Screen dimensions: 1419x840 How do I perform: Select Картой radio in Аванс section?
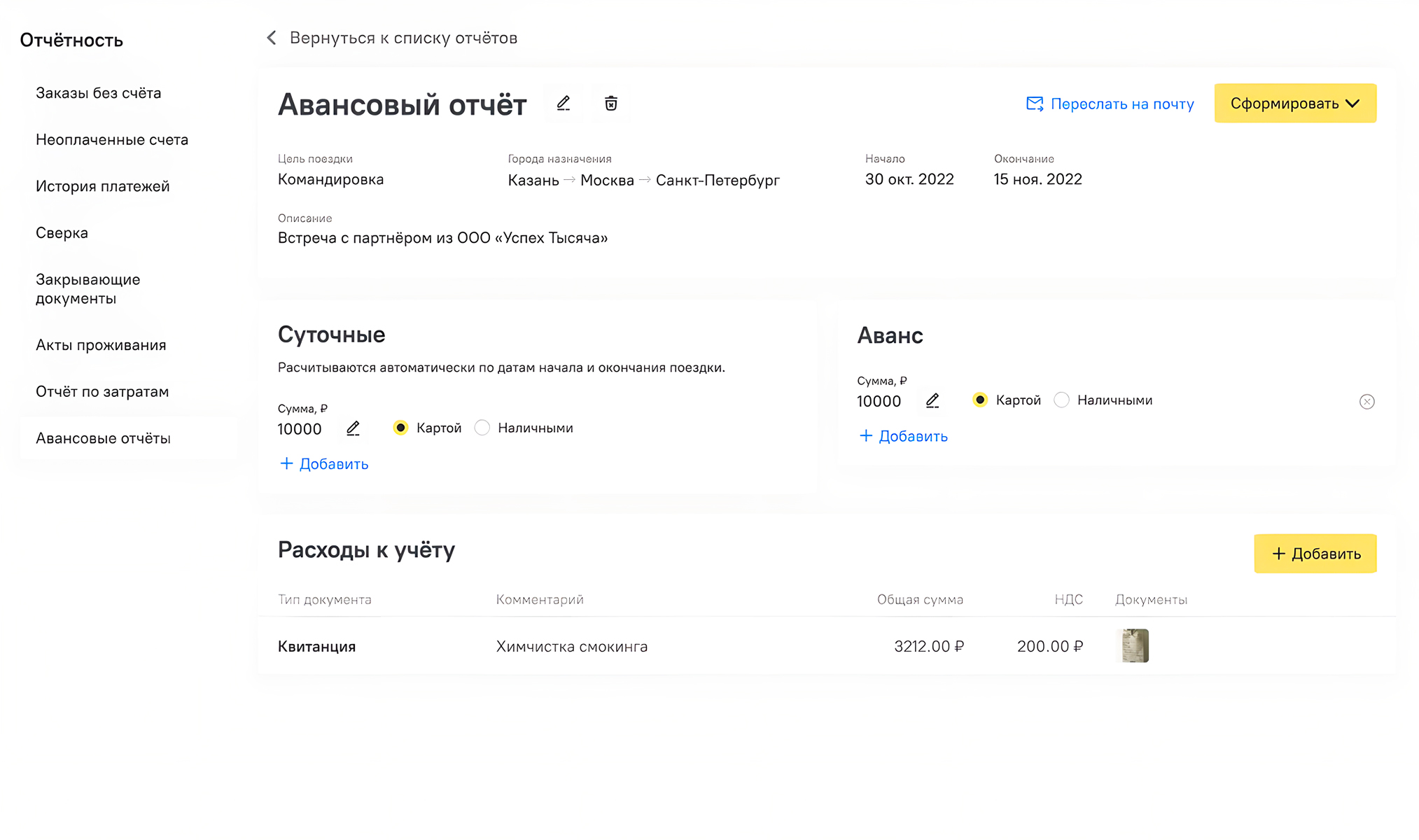coord(980,400)
